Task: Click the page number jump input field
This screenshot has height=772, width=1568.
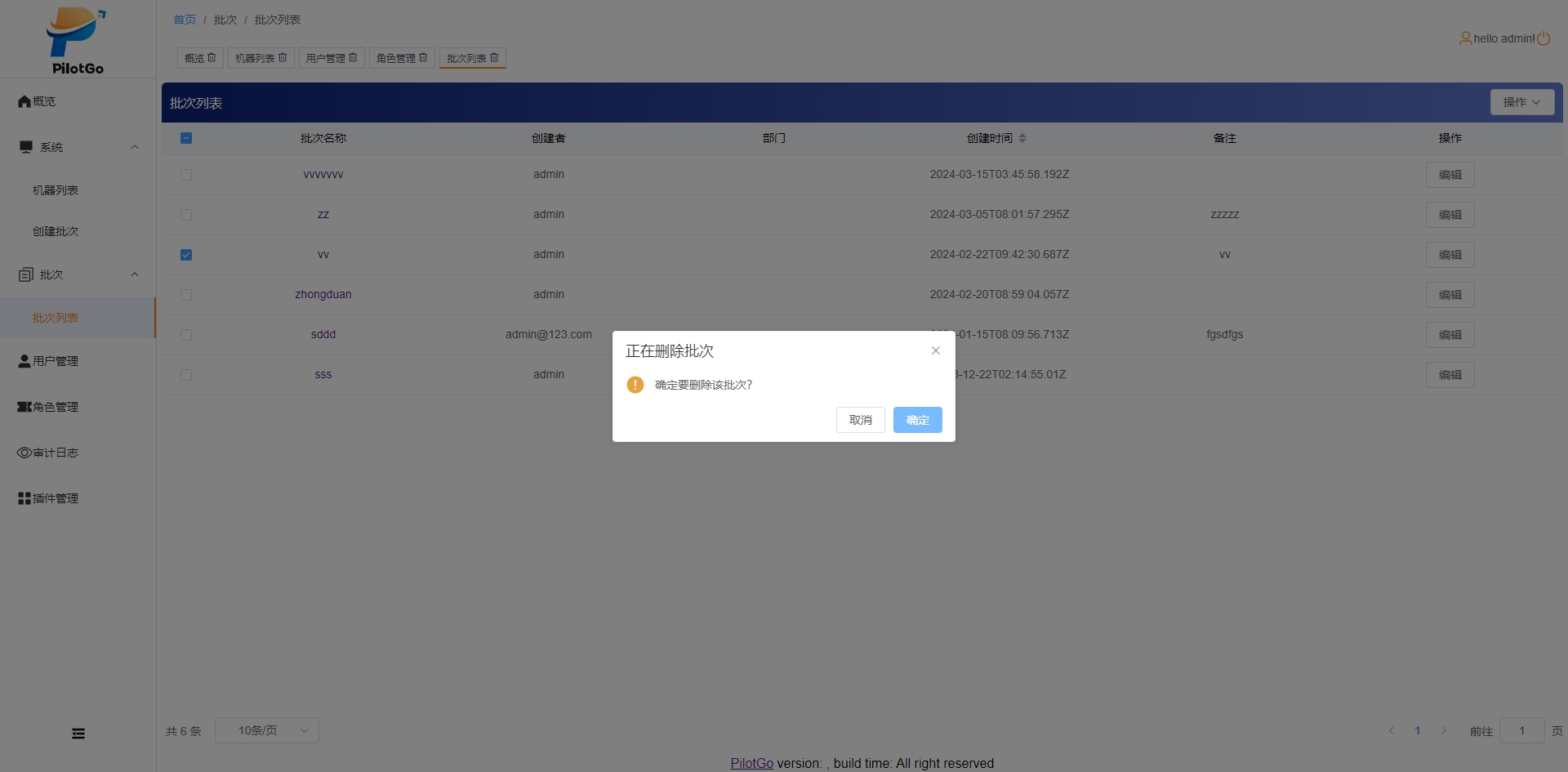Action: point(1521,730)
